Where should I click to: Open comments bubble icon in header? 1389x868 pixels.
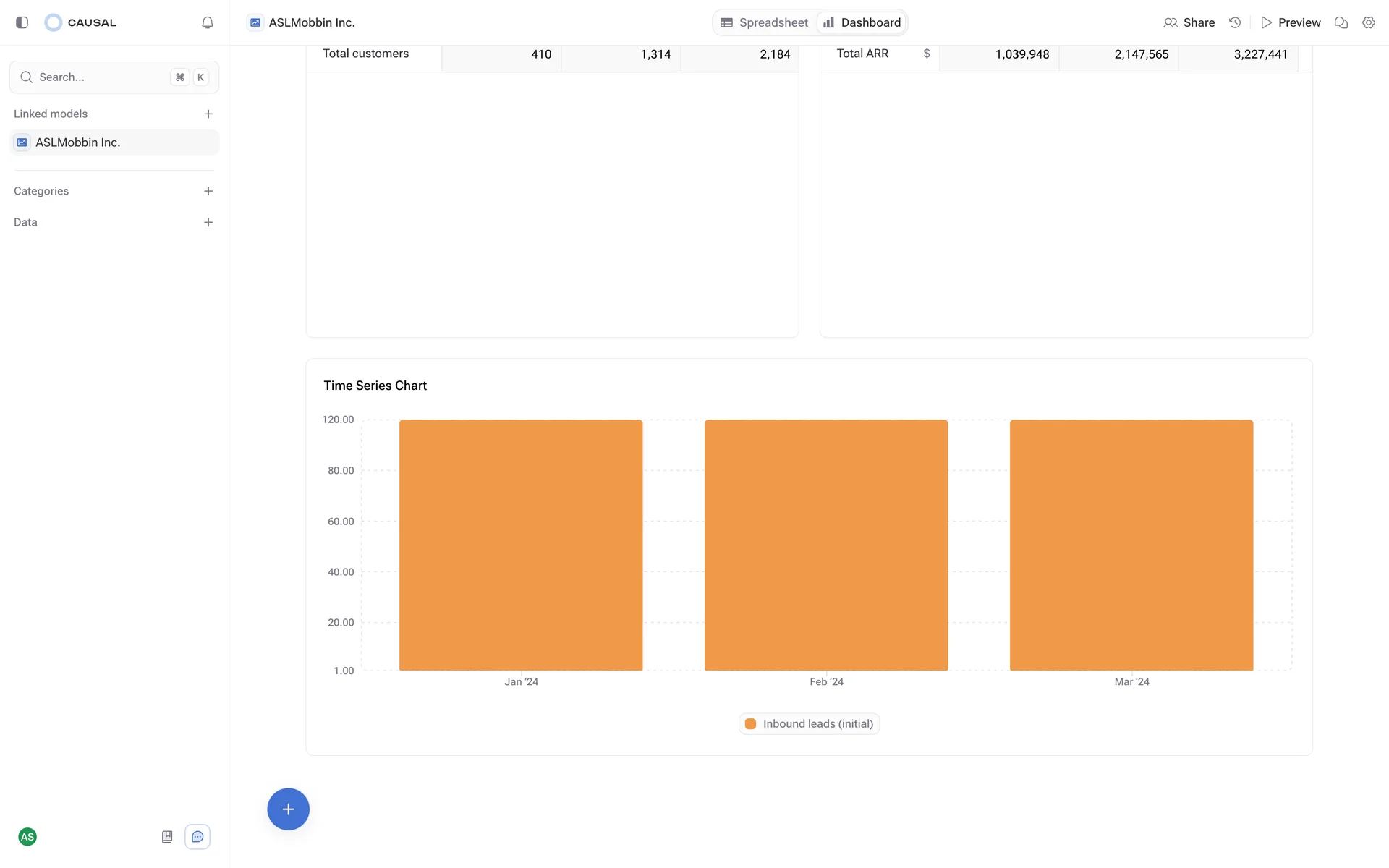[1341, 22]
